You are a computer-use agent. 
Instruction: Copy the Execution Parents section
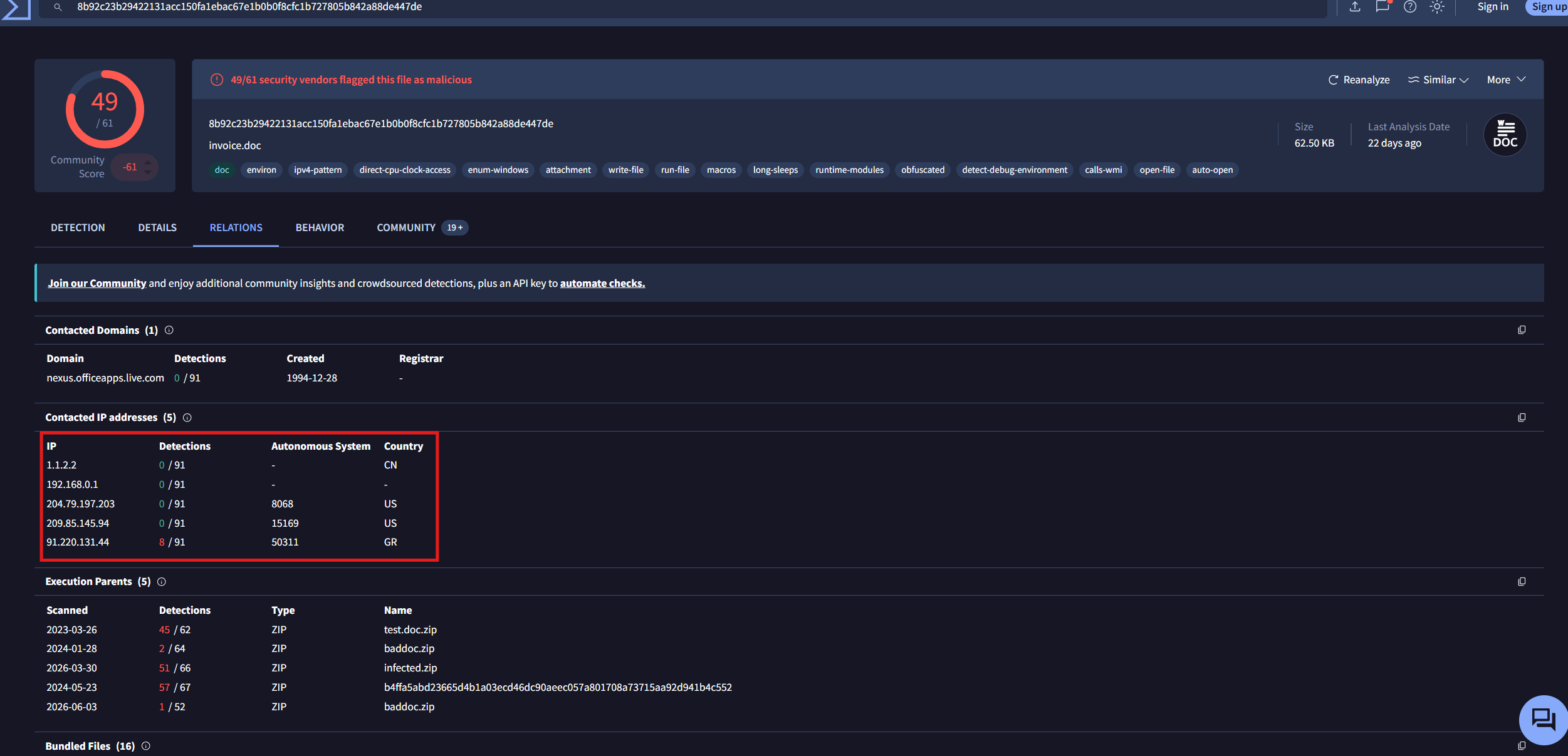click(x=1522, y=582)
